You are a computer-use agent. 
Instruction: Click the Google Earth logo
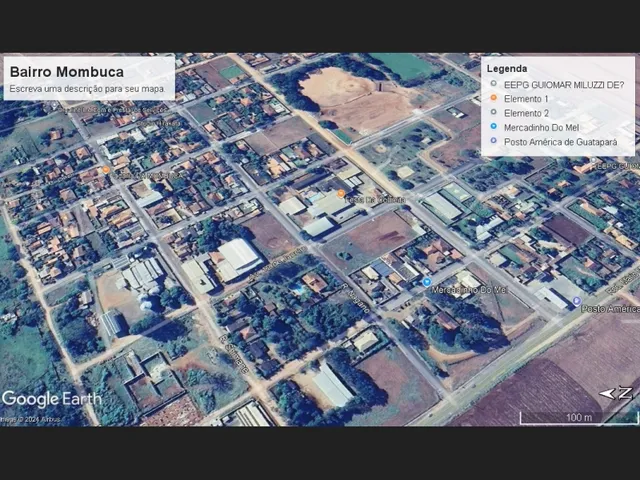[x=51, y=399]
